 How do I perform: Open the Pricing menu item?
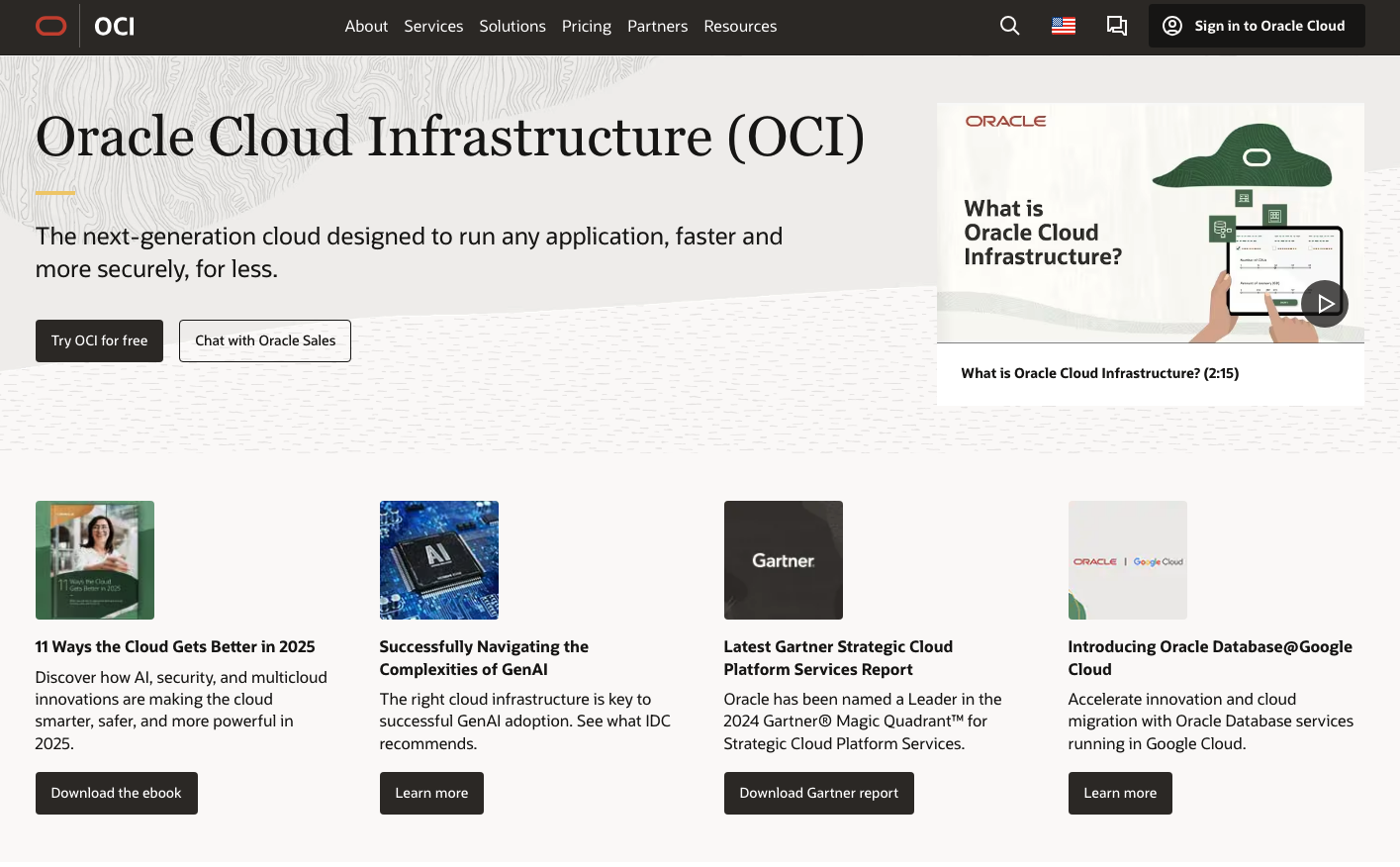[587, 26]
